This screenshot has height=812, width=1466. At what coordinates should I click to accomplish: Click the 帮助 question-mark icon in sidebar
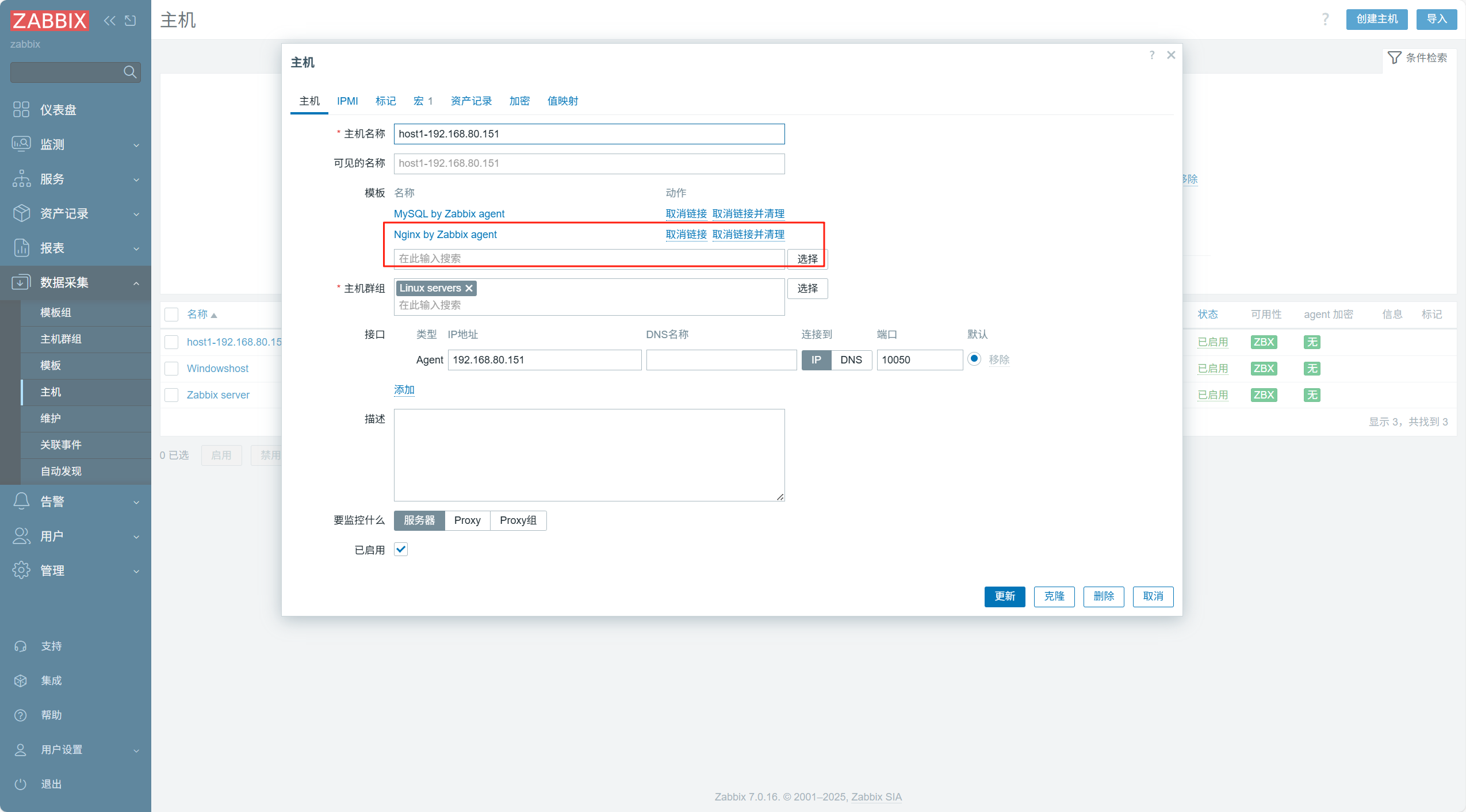[x=21, y=715]
